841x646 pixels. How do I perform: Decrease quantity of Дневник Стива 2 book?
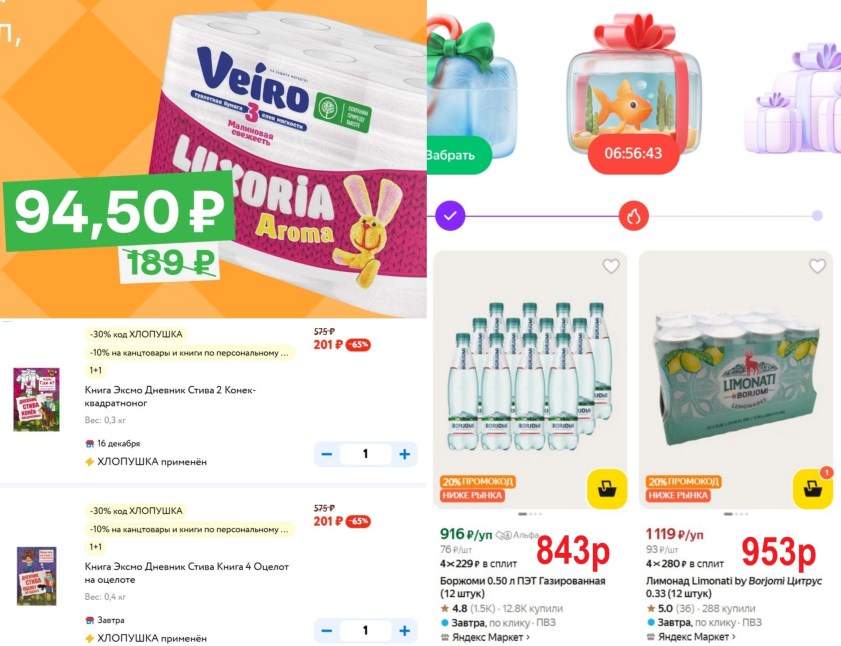click(327, 454)
